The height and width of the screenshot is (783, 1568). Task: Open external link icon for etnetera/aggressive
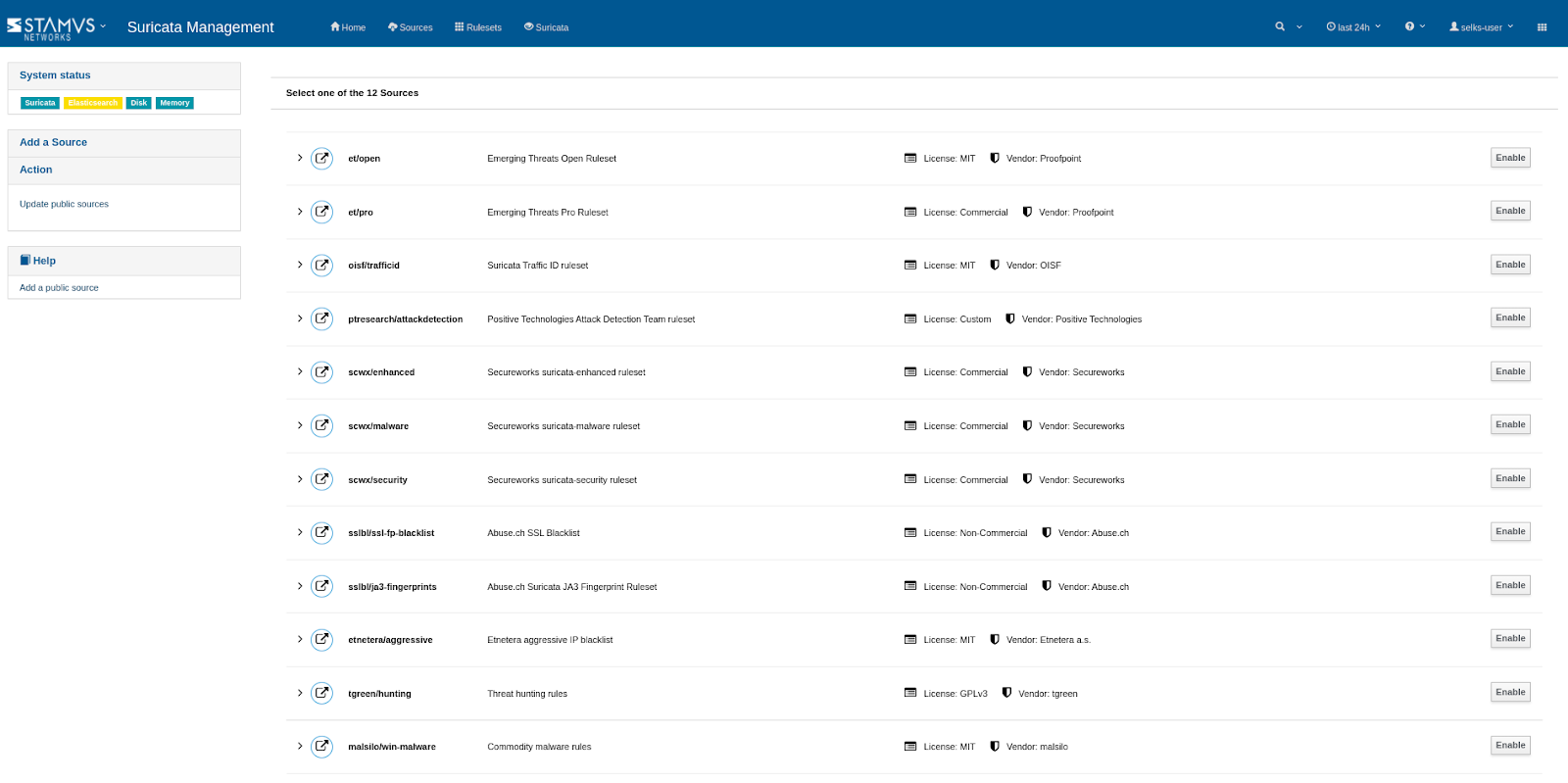321,640
